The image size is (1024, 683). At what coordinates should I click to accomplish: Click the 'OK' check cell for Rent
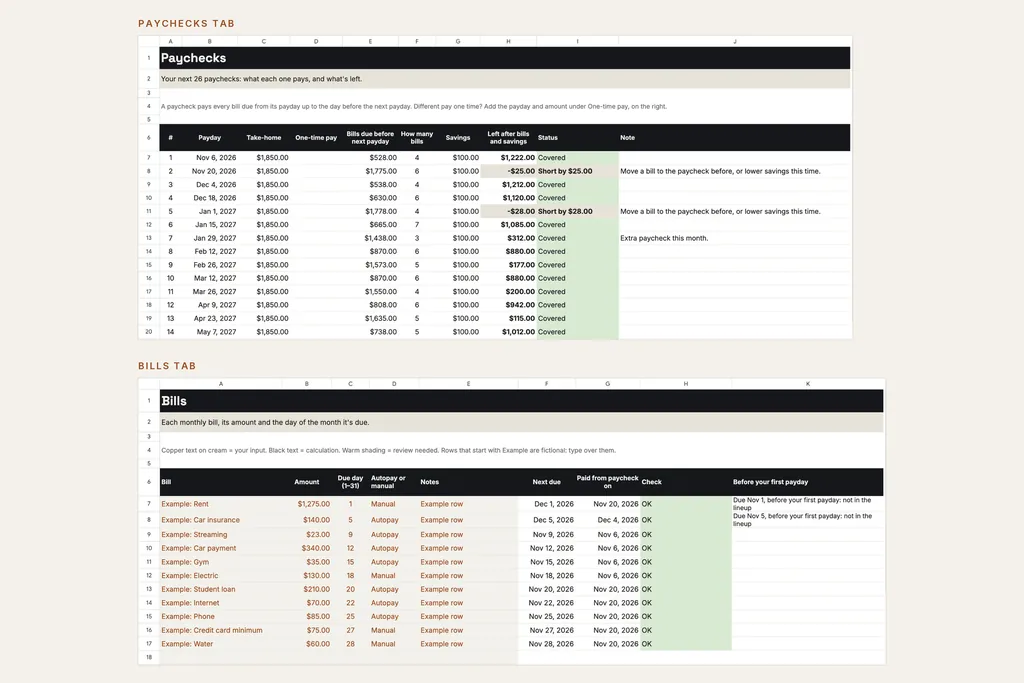[686, 504]
